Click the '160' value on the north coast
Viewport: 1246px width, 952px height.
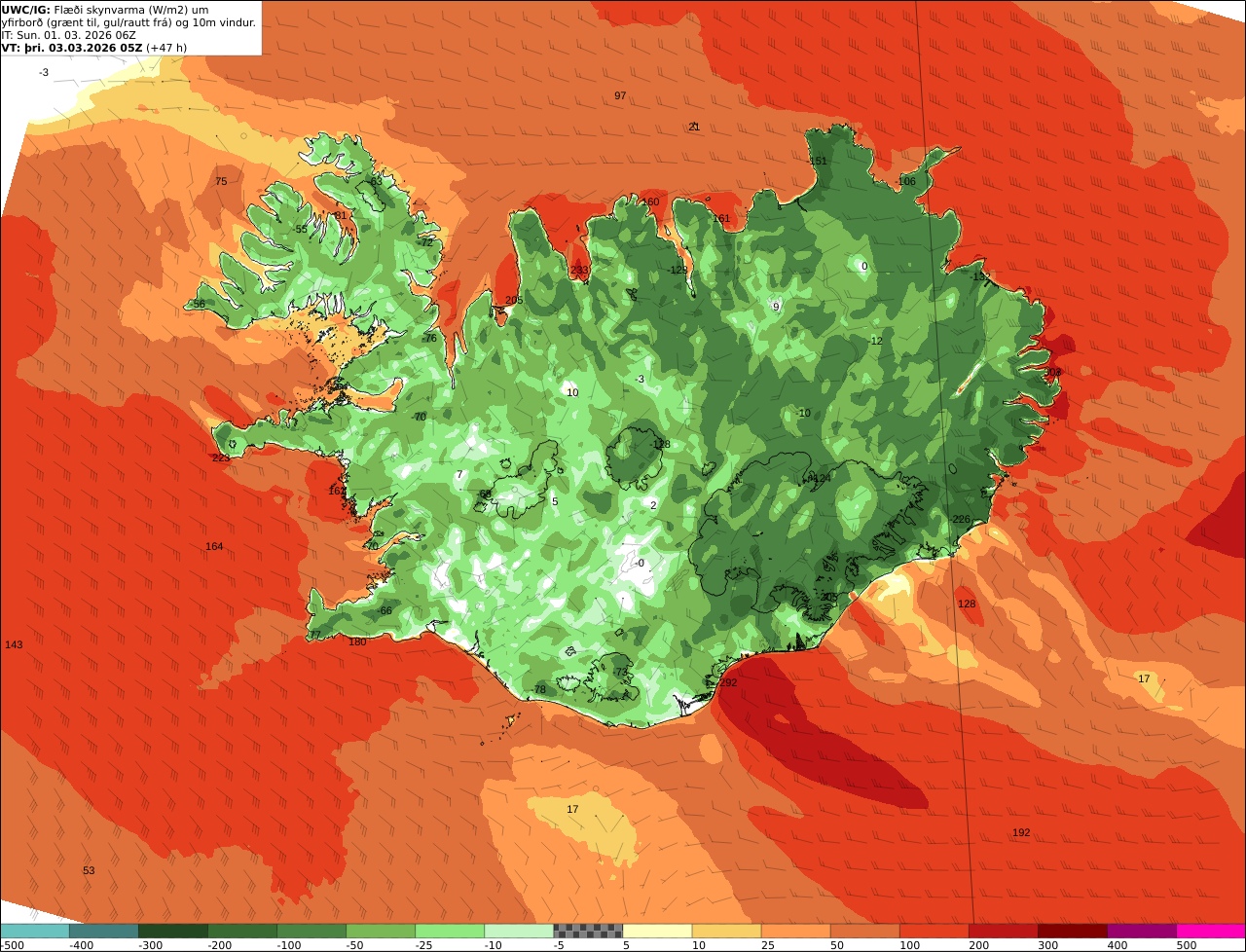650,202
